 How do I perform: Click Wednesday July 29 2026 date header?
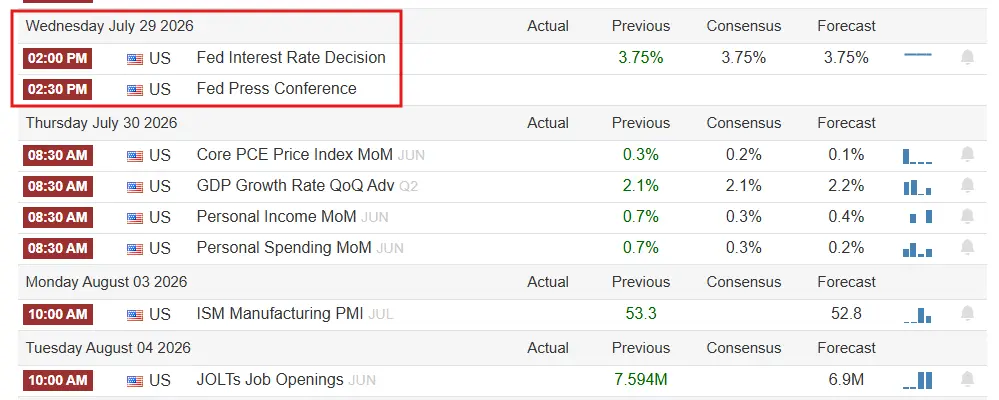click(x=110, y=26)
